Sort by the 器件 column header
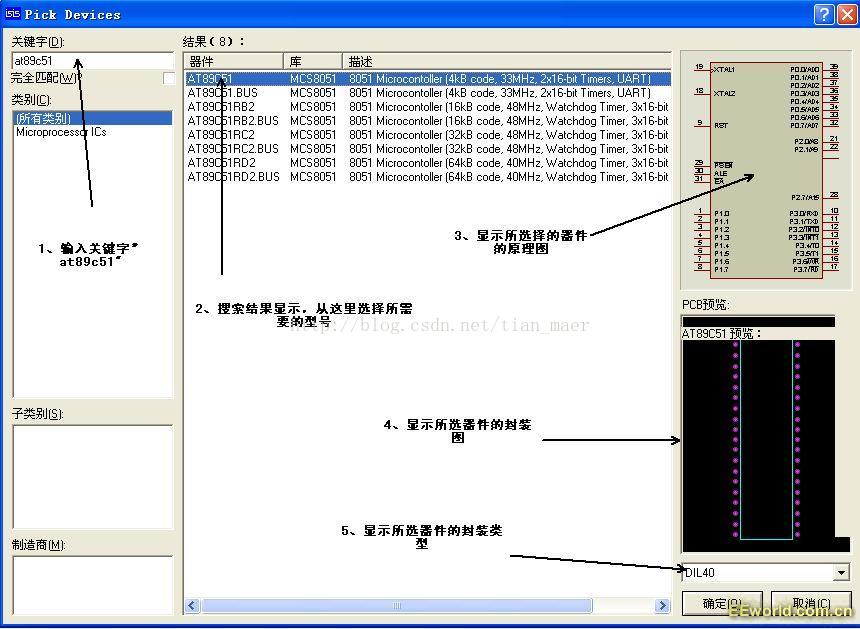 234,61
